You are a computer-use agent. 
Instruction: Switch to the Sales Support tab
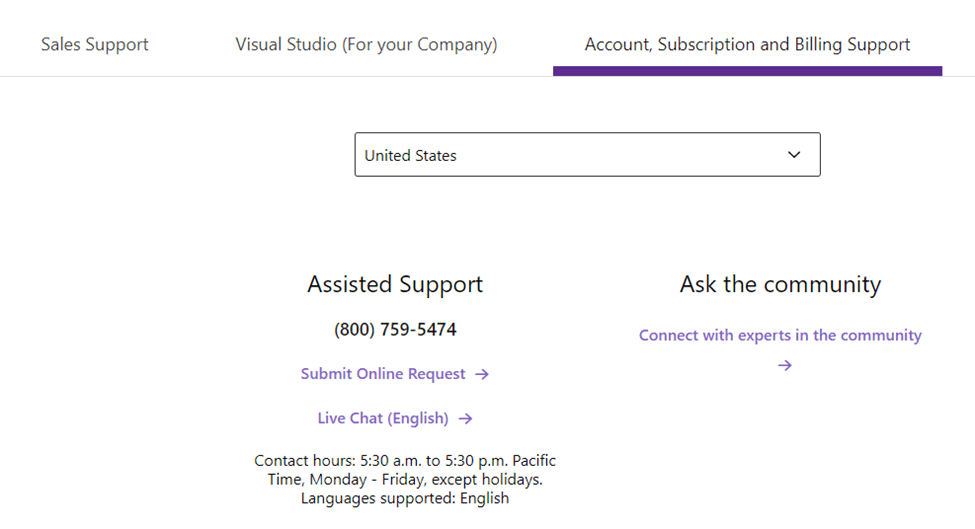pos(95,45)
